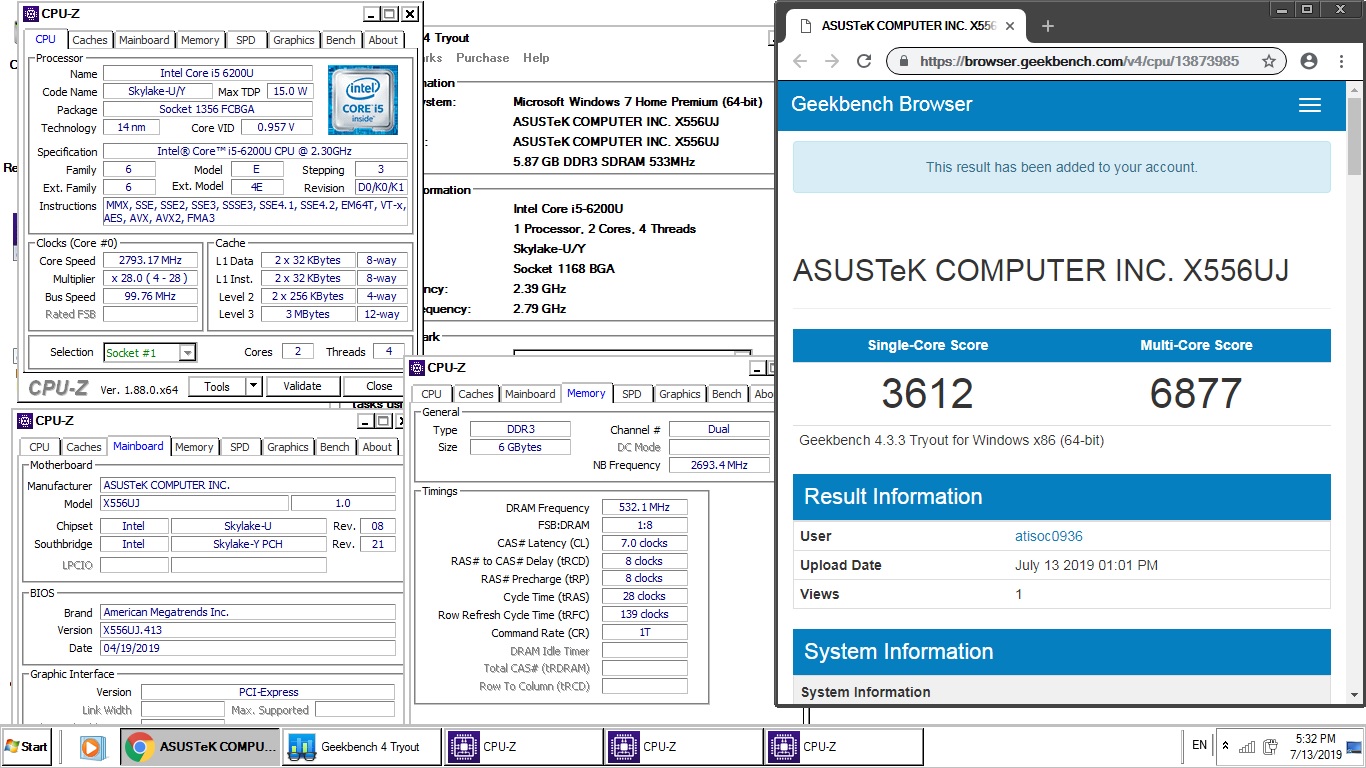Select Single-Core Score 3612
This screenshot has width=1366, height=768.
tap(927, 393)
